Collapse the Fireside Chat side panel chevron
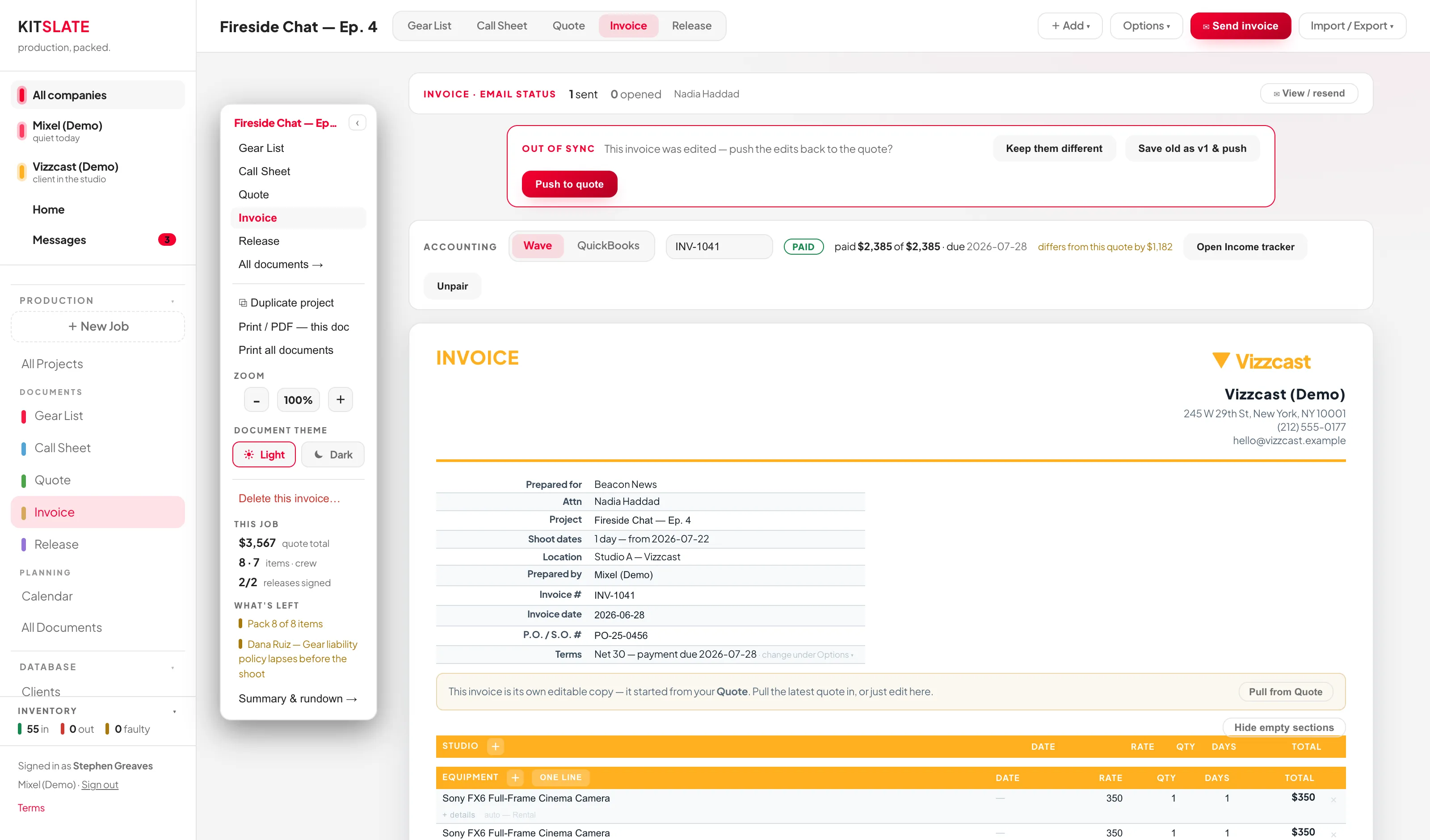1430x840 pixels. click(357, 122)
